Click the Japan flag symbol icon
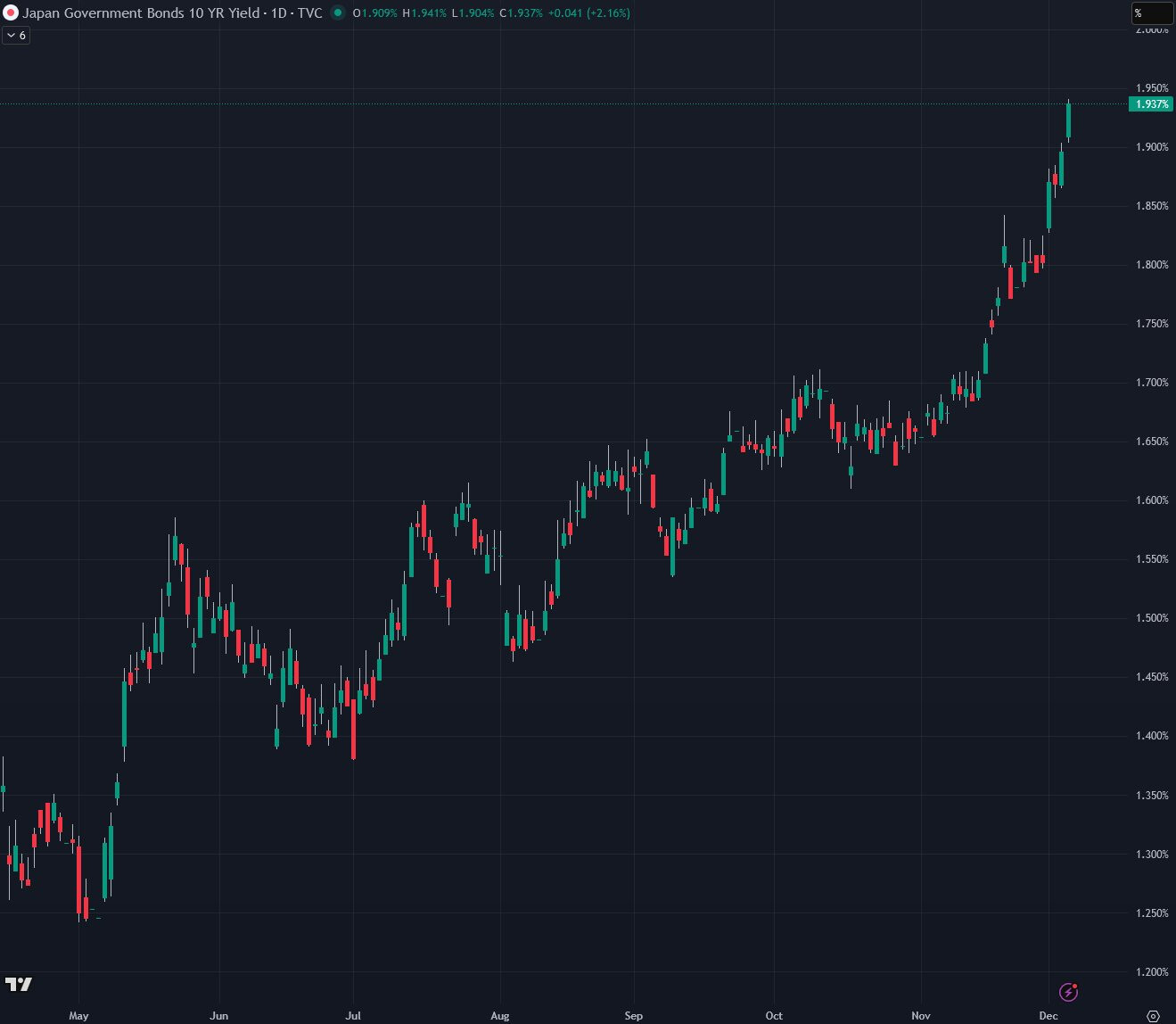Viewport: 1176px width, 1024px height. pos(11,13)
